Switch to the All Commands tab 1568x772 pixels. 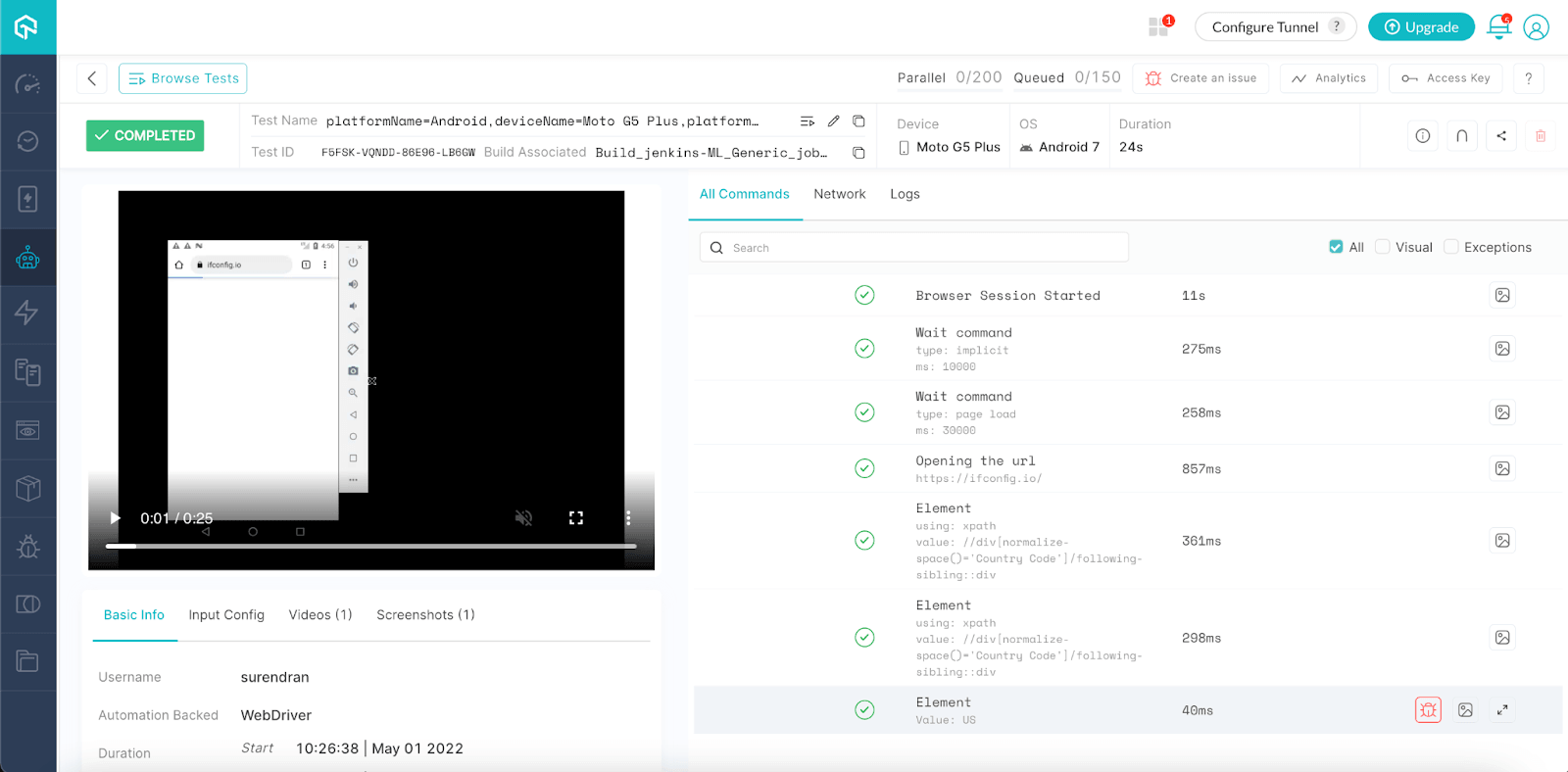pyautogui.click(x=745, y=194)
